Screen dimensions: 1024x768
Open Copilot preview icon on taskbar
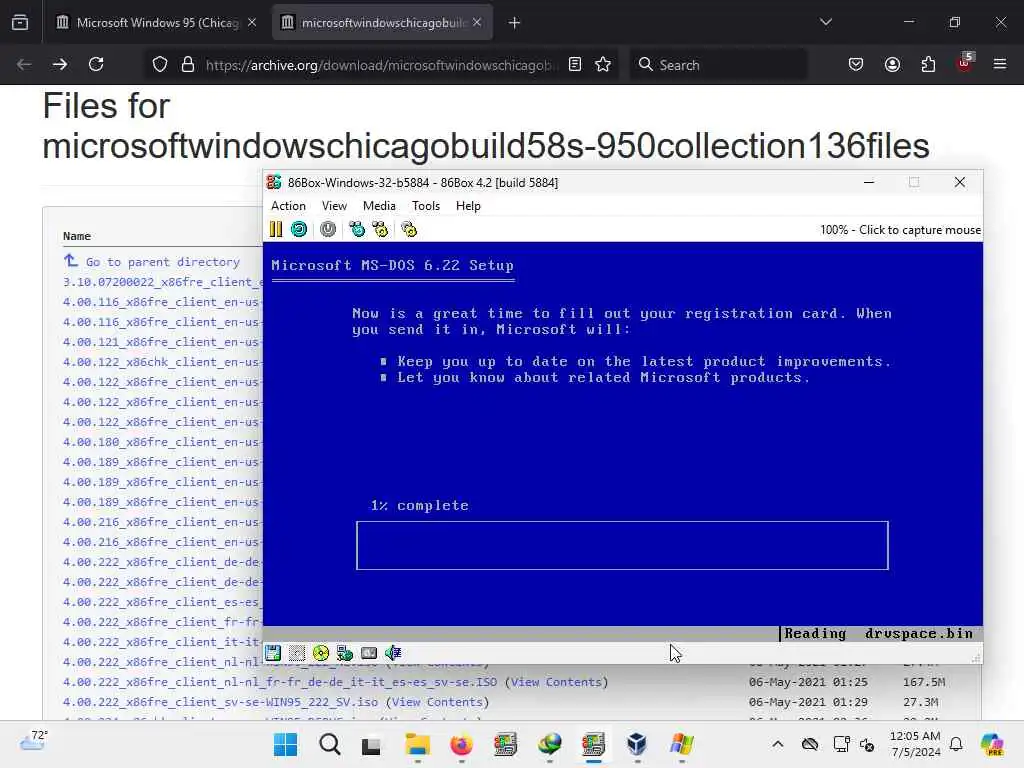(992, 744)
